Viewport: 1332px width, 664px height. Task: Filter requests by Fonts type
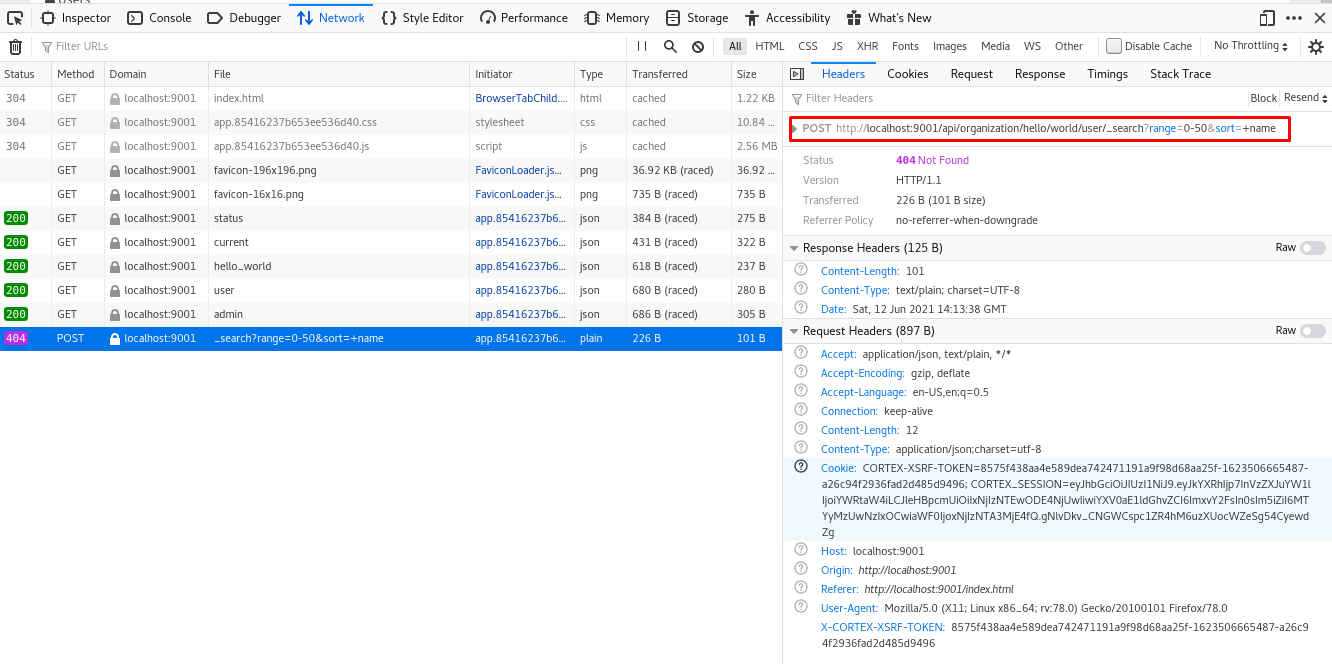point(905,46)
